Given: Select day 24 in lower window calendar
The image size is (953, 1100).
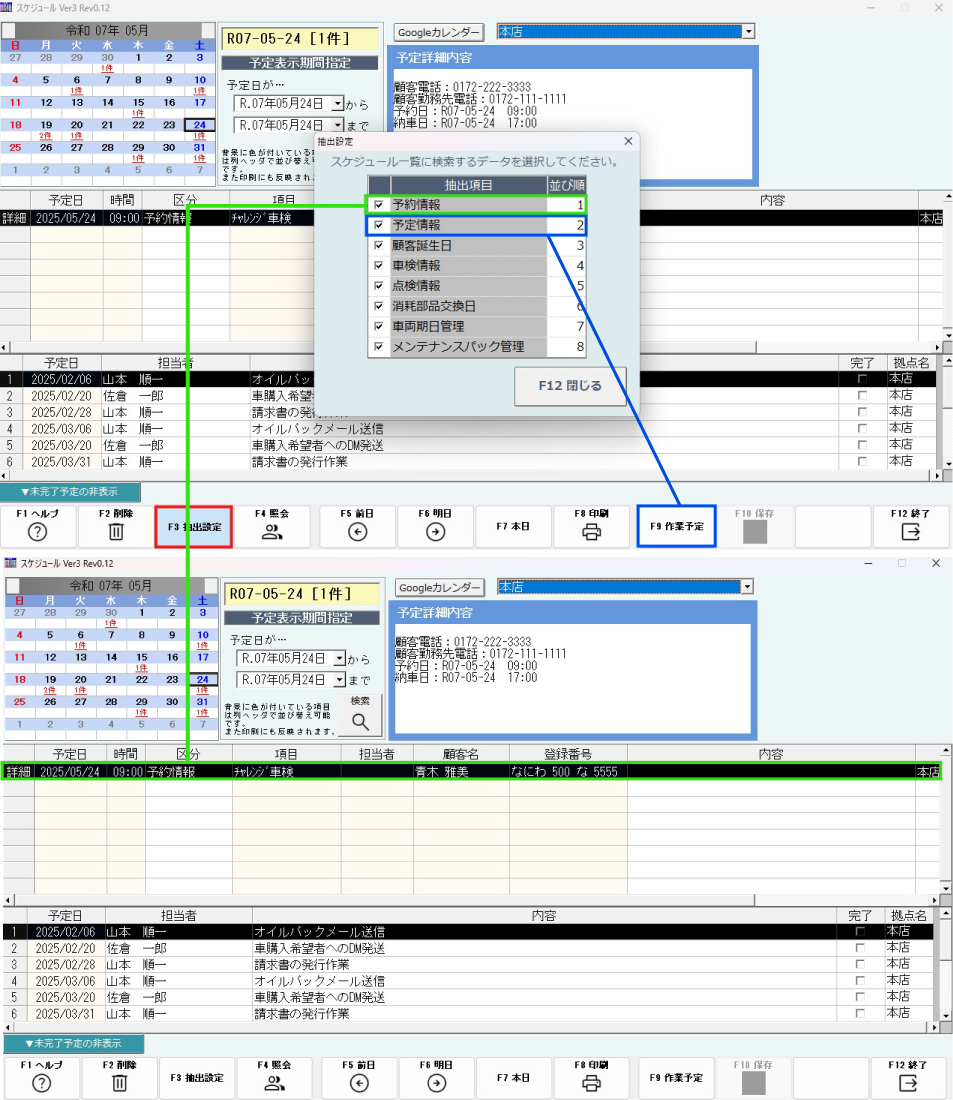Looking at the screenshot, I should tap(202, 680).
